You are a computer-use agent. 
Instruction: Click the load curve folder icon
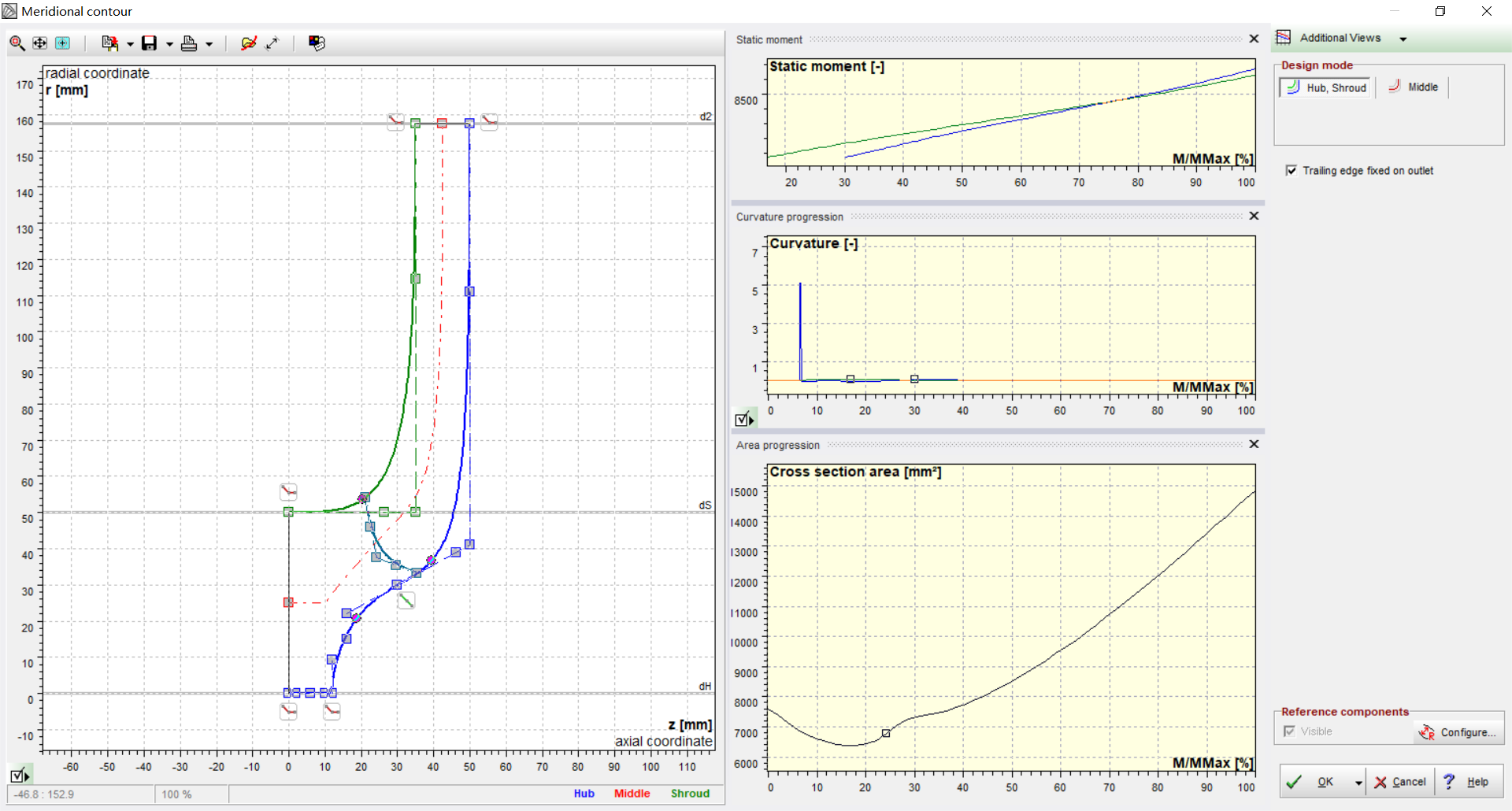tap(248, 43)
